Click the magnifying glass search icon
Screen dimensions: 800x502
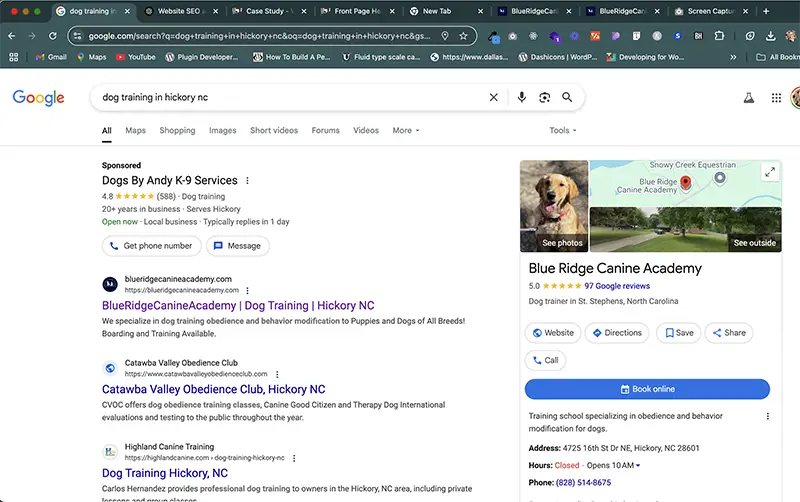[567, 97]
